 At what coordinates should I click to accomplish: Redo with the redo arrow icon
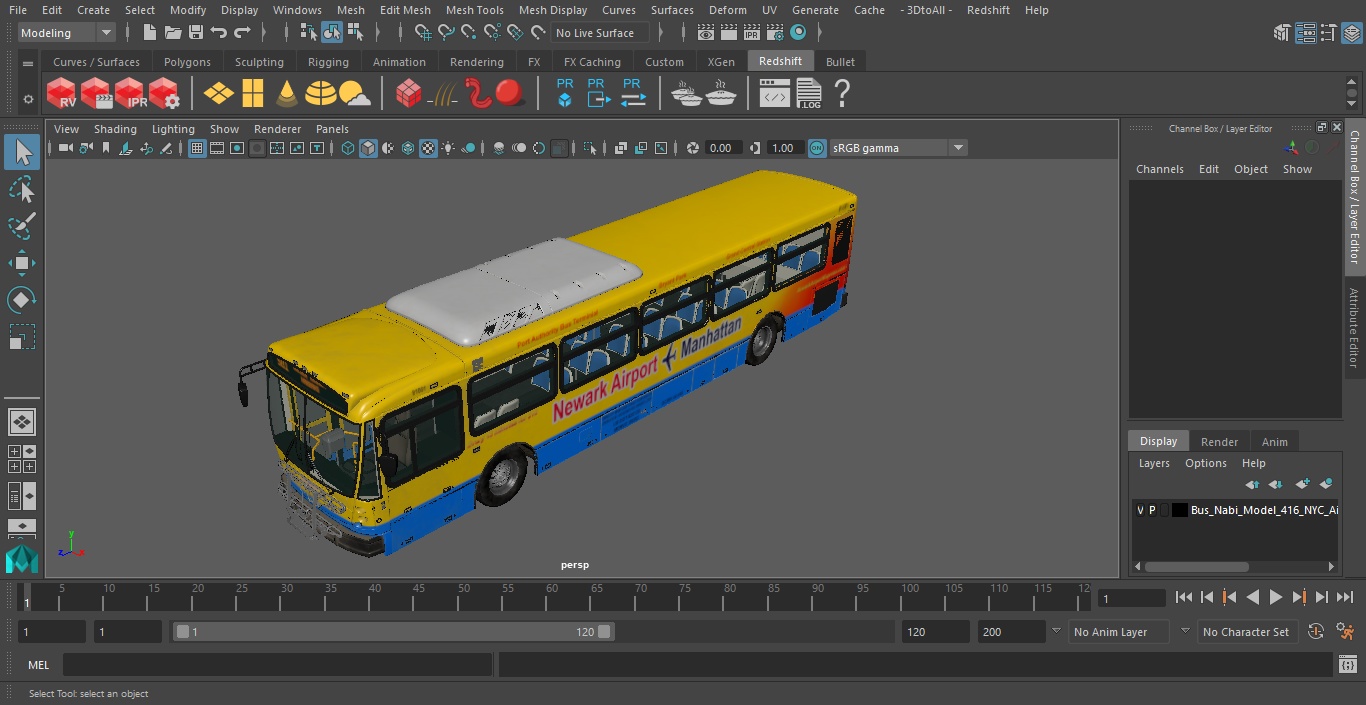click(242, 33)
